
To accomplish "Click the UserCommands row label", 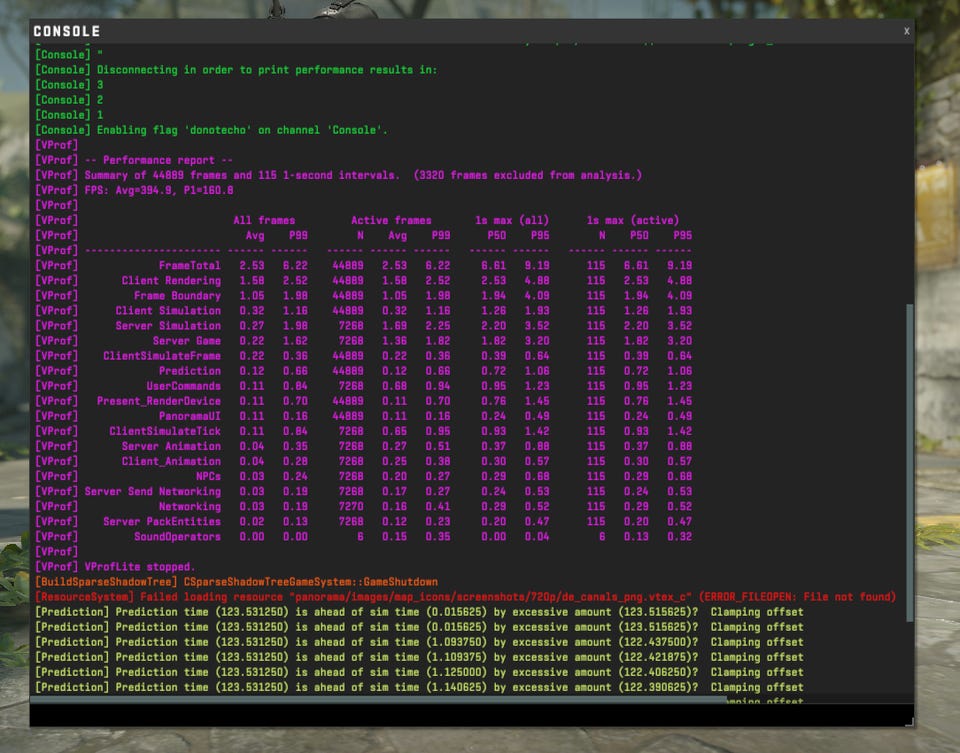I will (183, 386).
